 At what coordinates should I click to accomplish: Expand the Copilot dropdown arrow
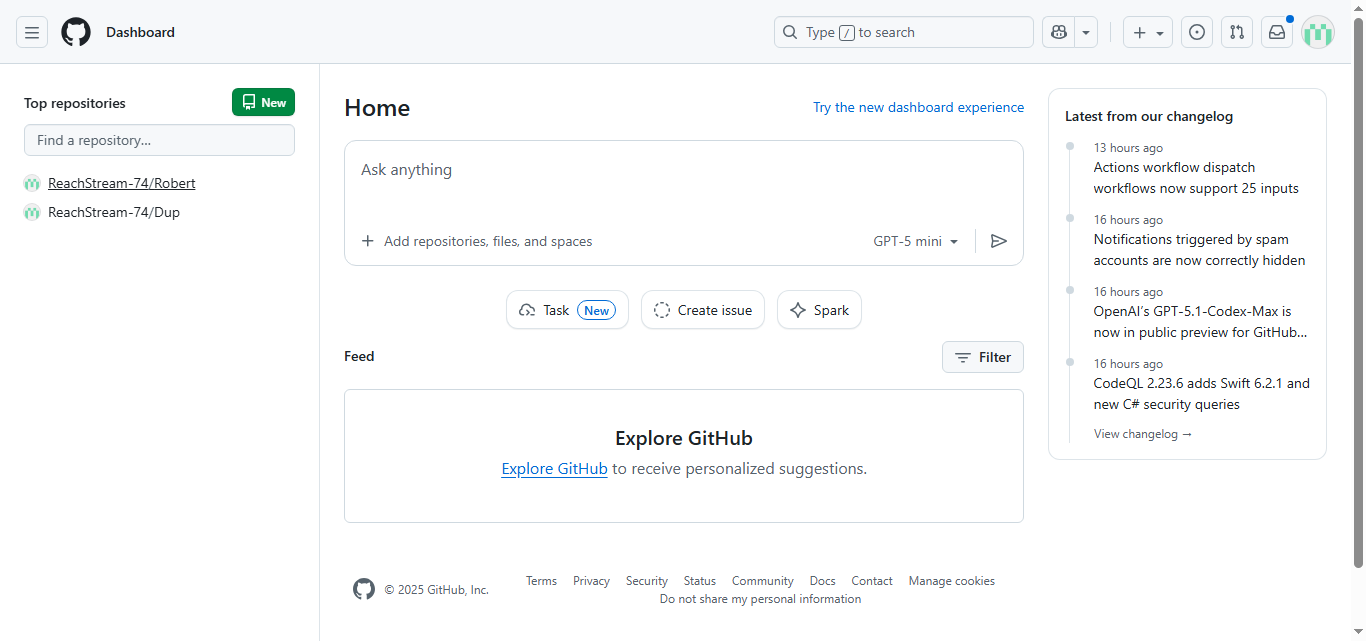[x=1086, y=32]
